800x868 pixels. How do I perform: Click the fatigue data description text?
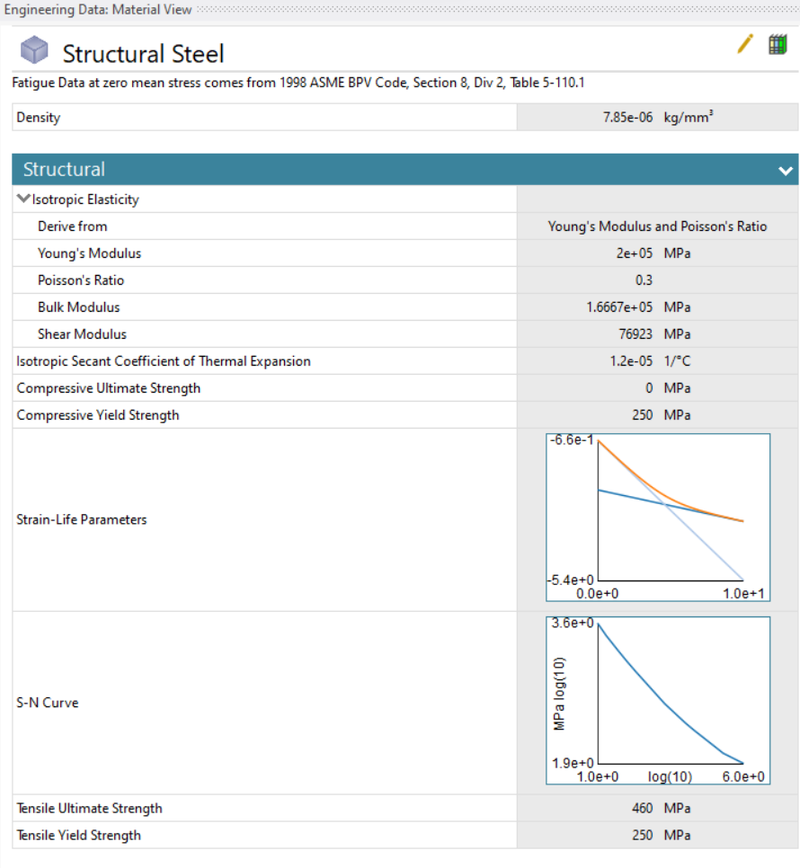click(298, 83)
